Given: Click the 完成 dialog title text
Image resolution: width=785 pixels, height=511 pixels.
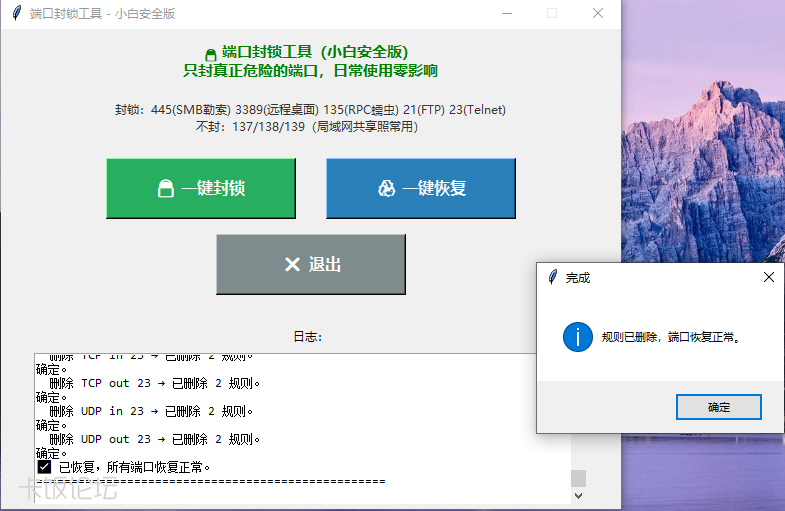Looking at the screenshot, I should point(578,278).
